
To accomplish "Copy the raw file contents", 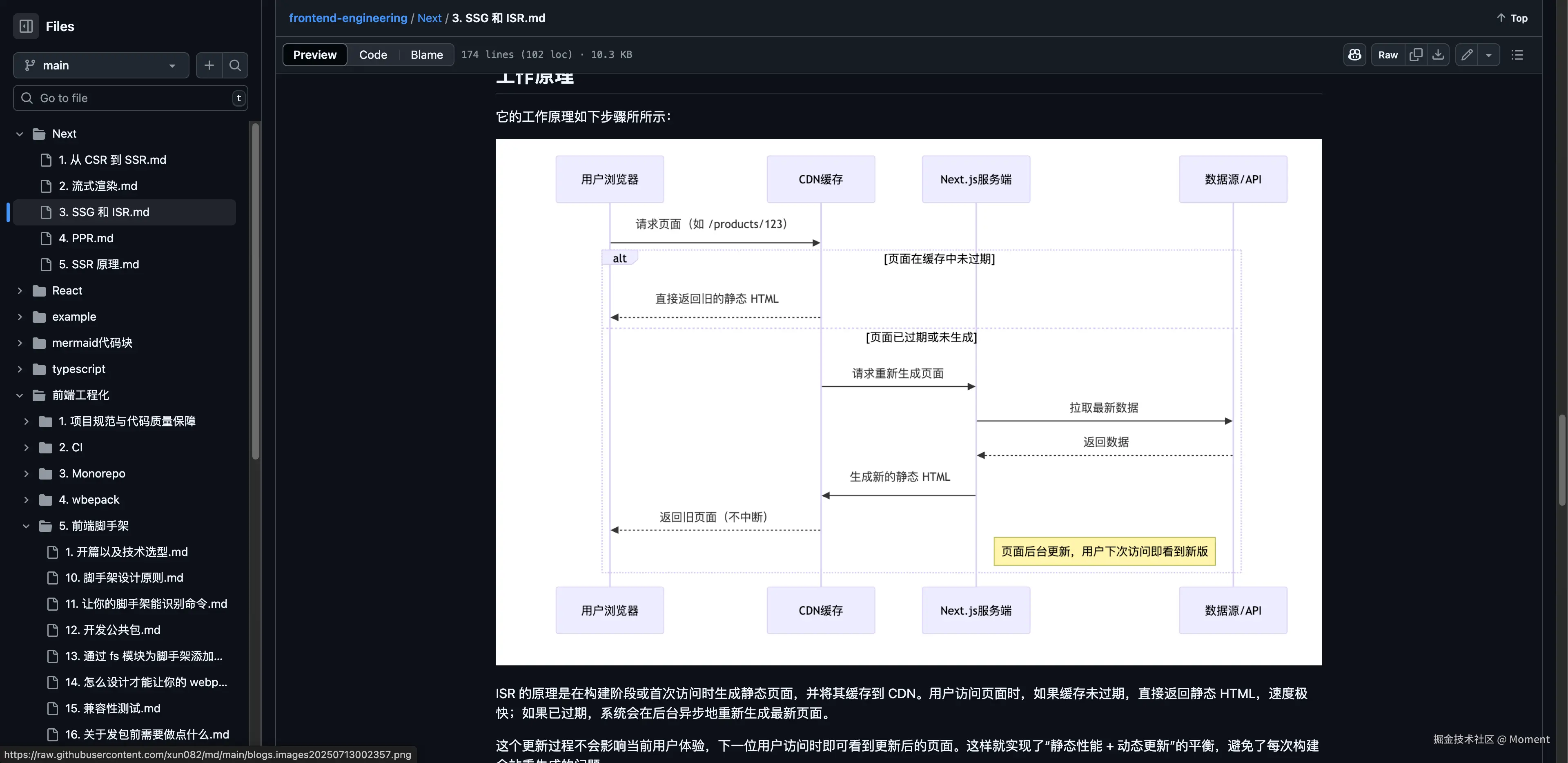I will pyautogui.click(x=1416, y=54).
